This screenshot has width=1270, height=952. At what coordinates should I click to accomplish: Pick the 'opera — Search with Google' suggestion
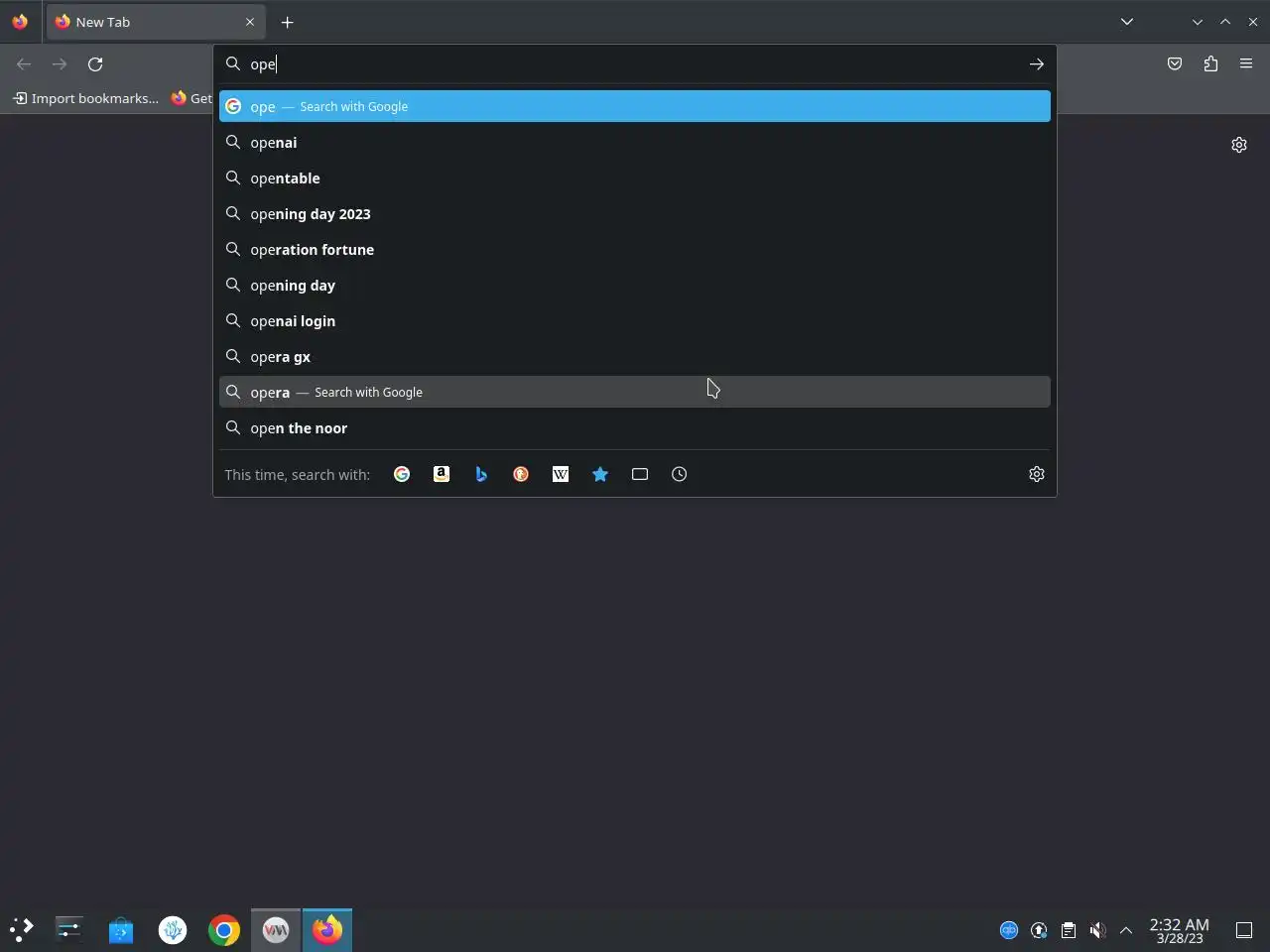pos(635,392)
